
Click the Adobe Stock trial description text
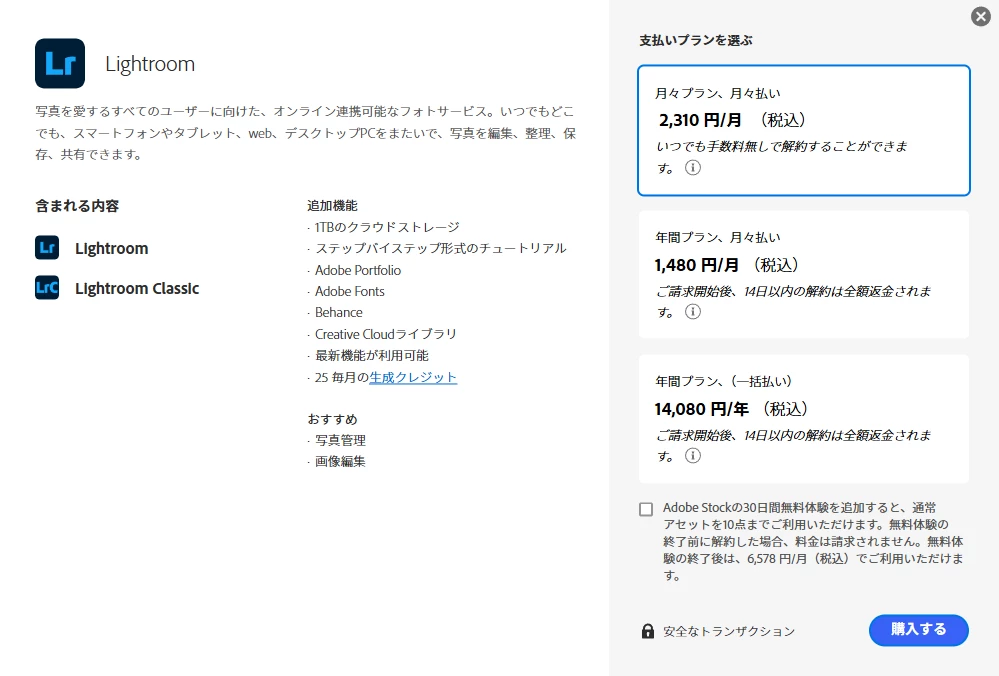pos(813,541)
